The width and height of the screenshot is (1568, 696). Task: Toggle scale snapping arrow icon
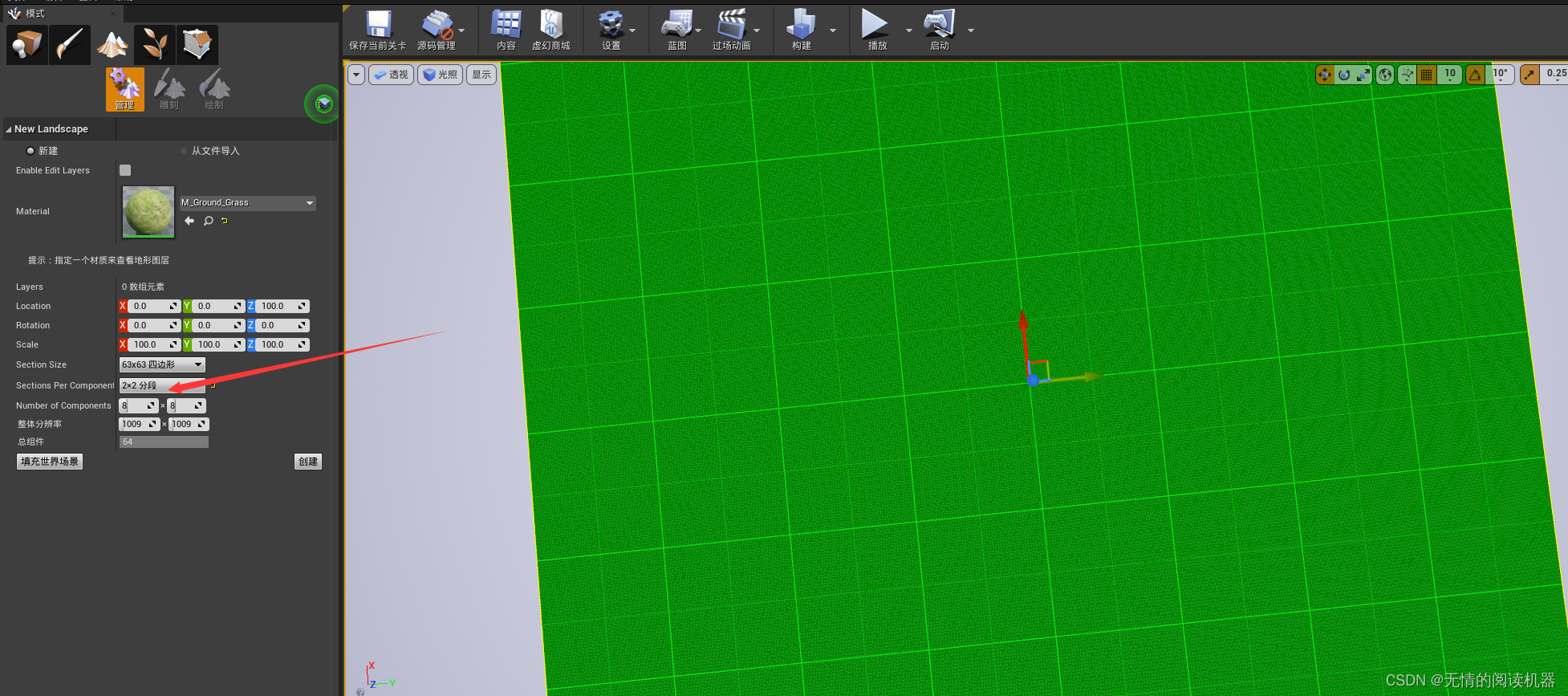pos(1530,75)
